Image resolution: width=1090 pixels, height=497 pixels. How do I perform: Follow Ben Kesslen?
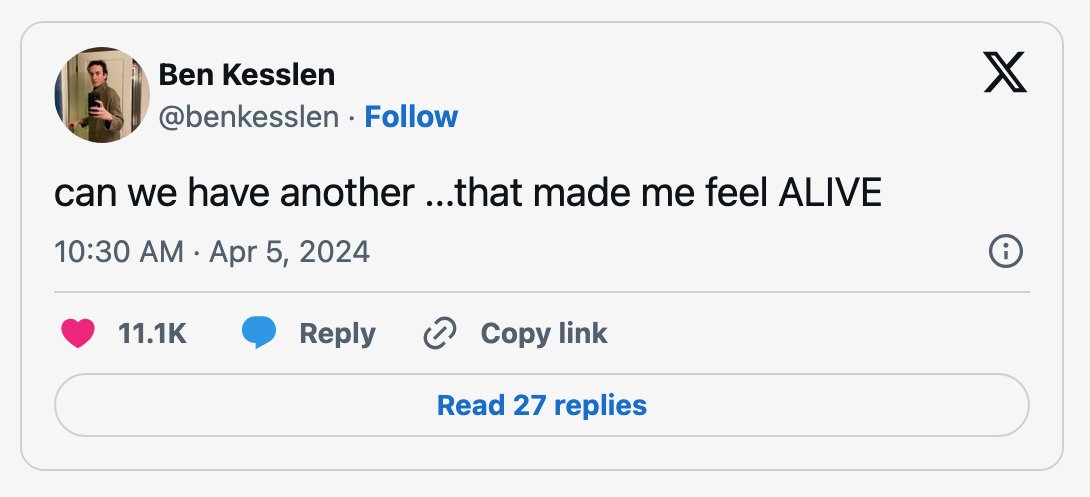(412, 117)
